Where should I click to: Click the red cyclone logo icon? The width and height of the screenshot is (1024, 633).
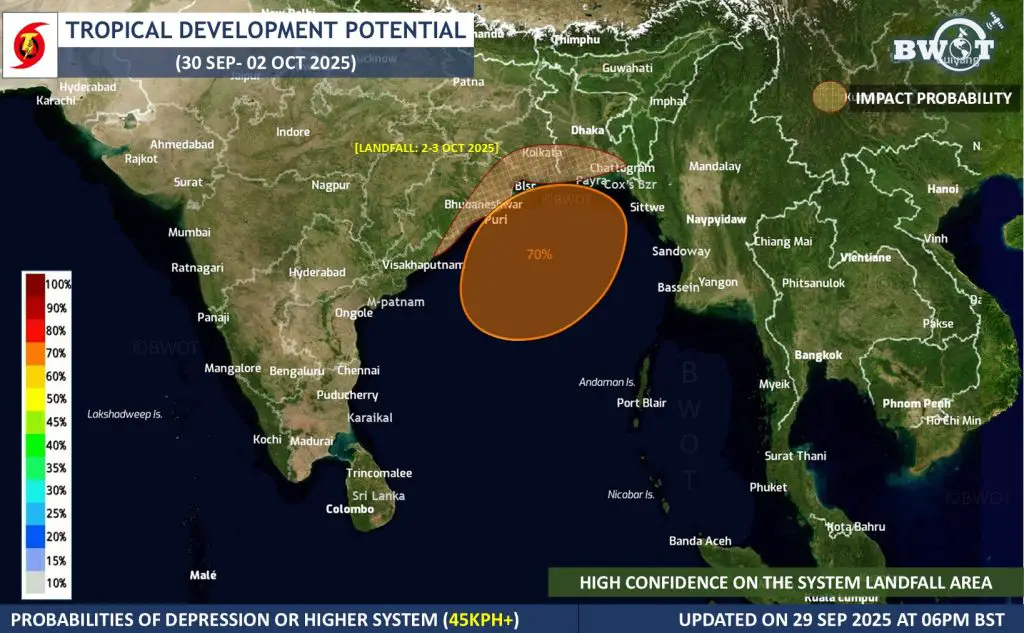coord(26,48)
